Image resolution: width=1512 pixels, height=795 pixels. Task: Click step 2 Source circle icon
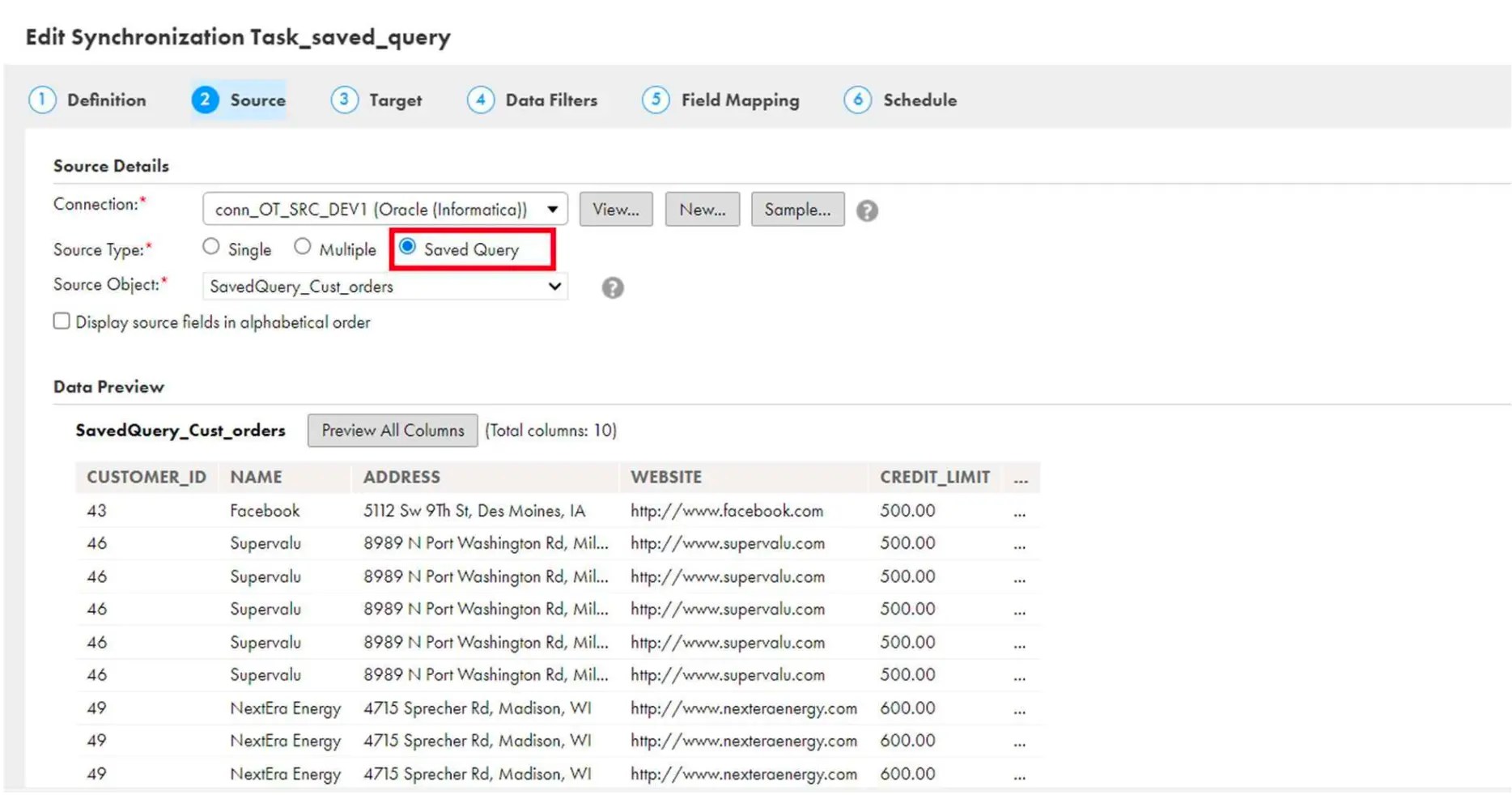coord(205,100)
